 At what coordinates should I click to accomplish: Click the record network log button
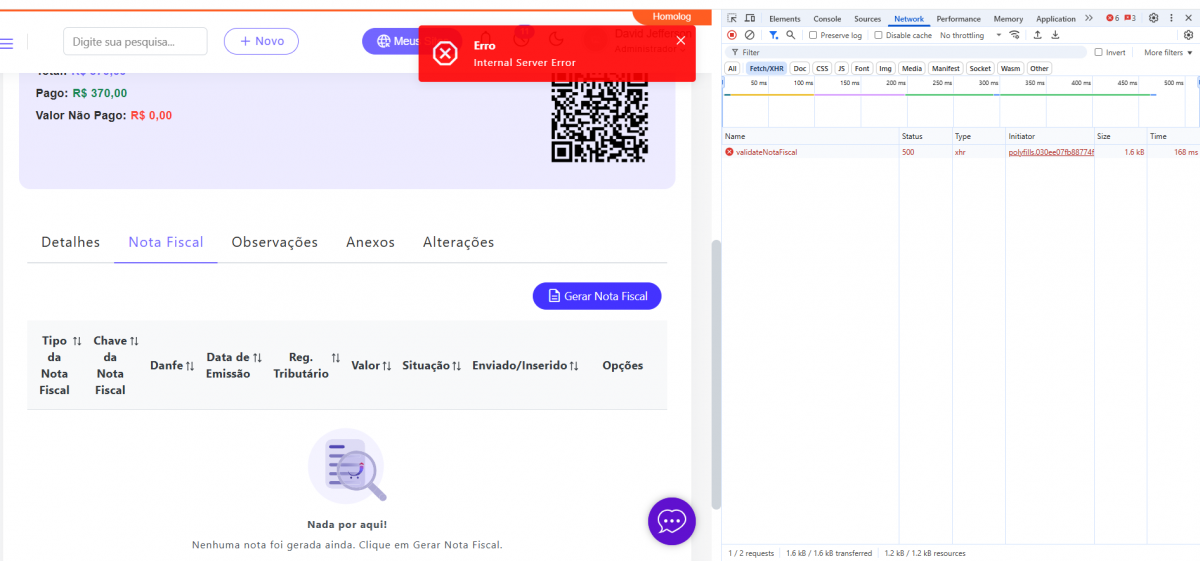(x=732, y=35)
